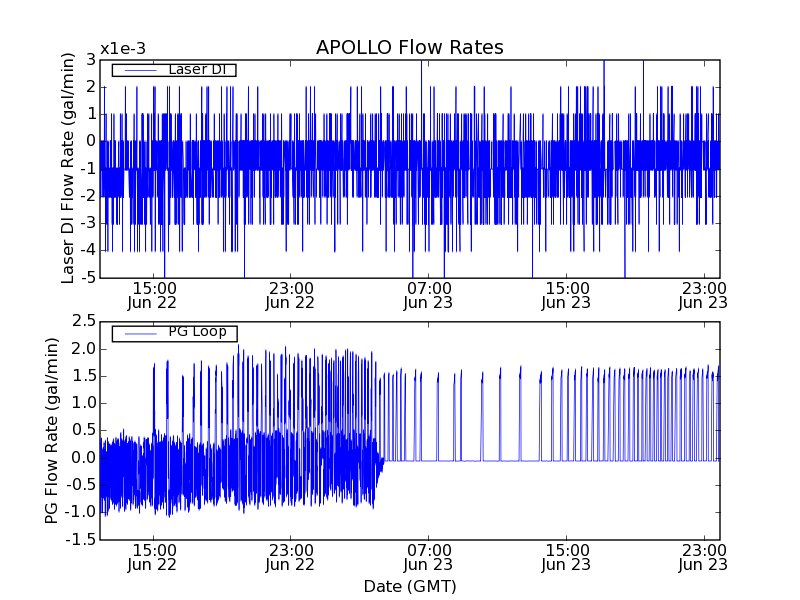Click "23:00 Jun 22" tick under Laser DI plot

pyautogui.click(x=290, y=296)
